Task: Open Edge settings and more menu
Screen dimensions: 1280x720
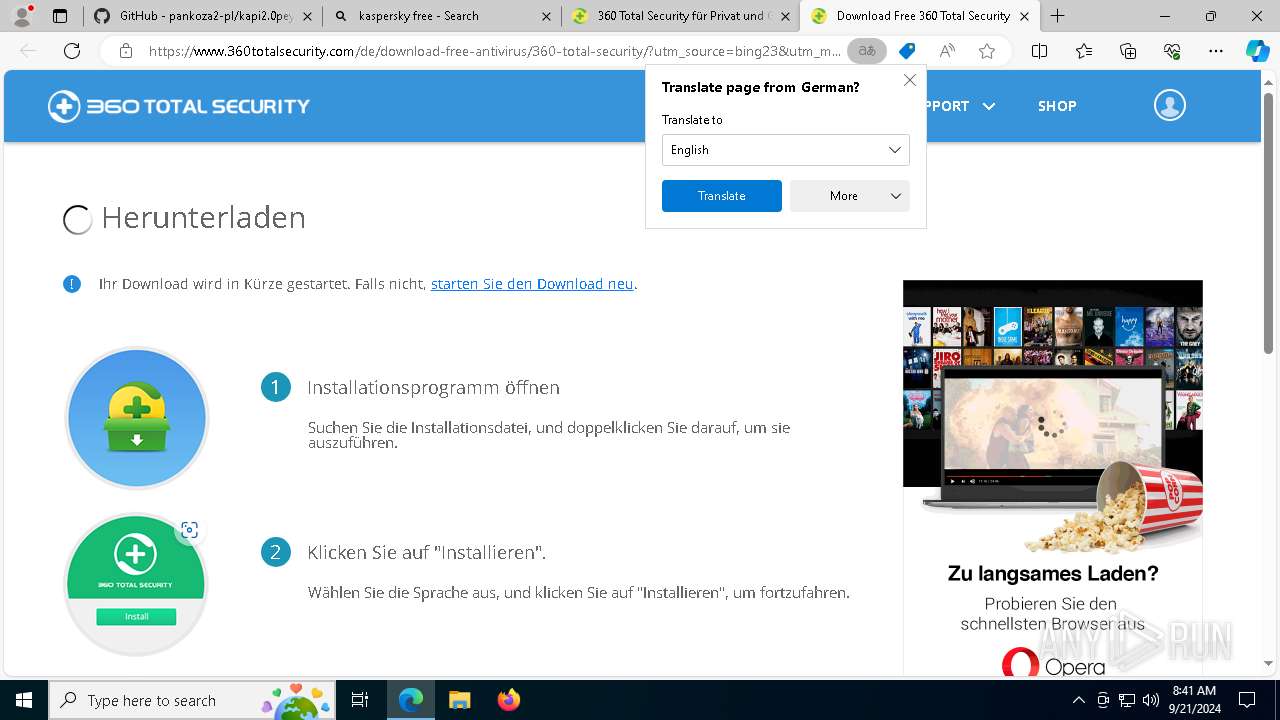Action: pyautogui.click(x=1216, y=51)
